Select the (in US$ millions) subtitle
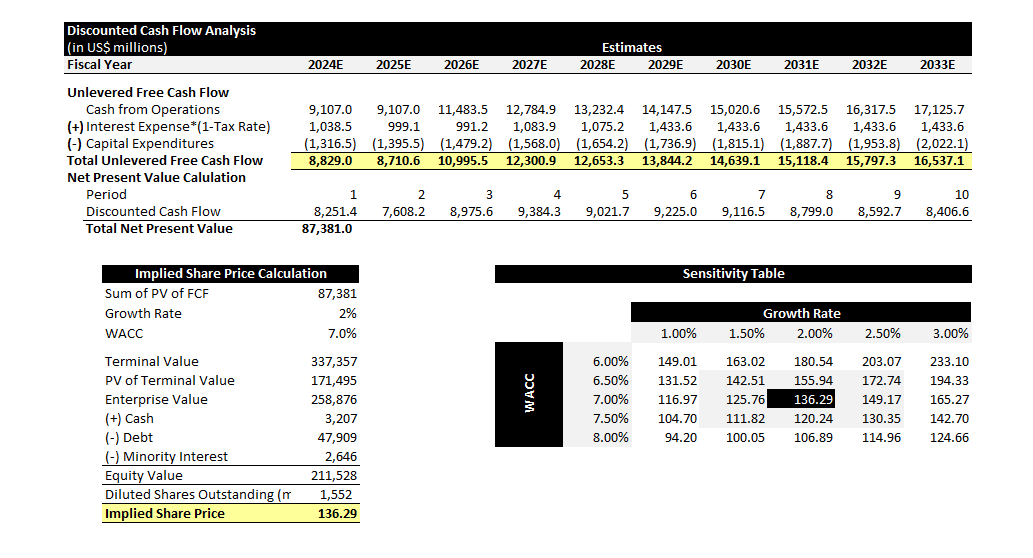This screenshot has width=1033, height=558. click(x=117, y=47)
